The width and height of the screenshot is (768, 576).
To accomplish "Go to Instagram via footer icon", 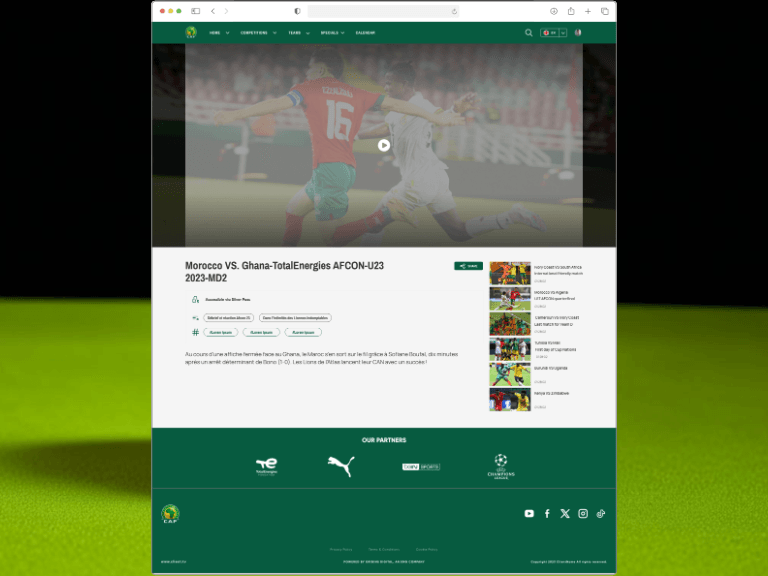I will pos(583,513).
